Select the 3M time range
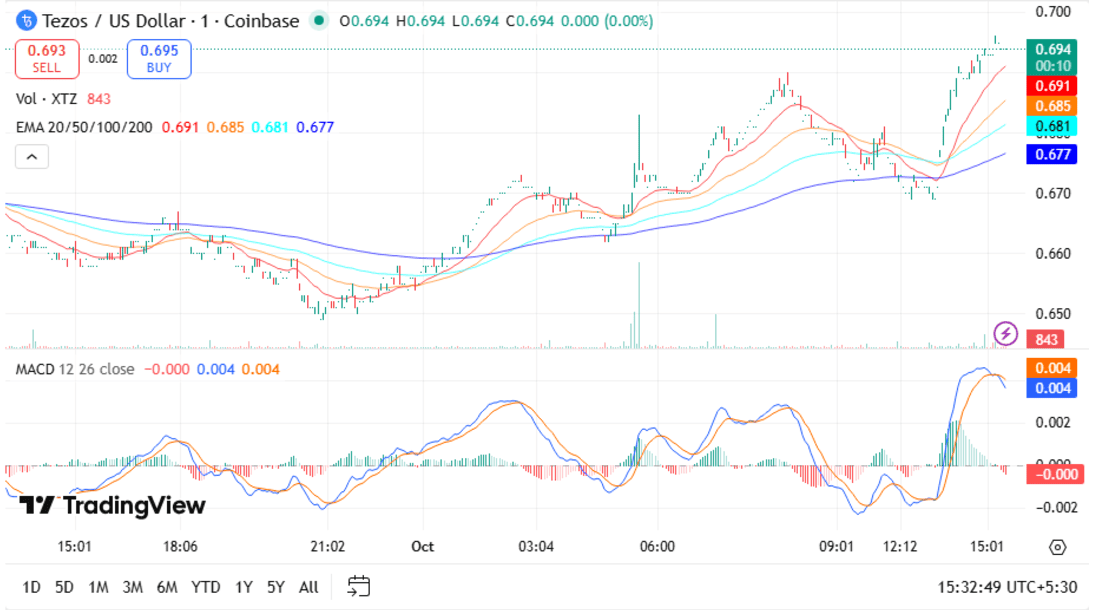 coord(133,587)
